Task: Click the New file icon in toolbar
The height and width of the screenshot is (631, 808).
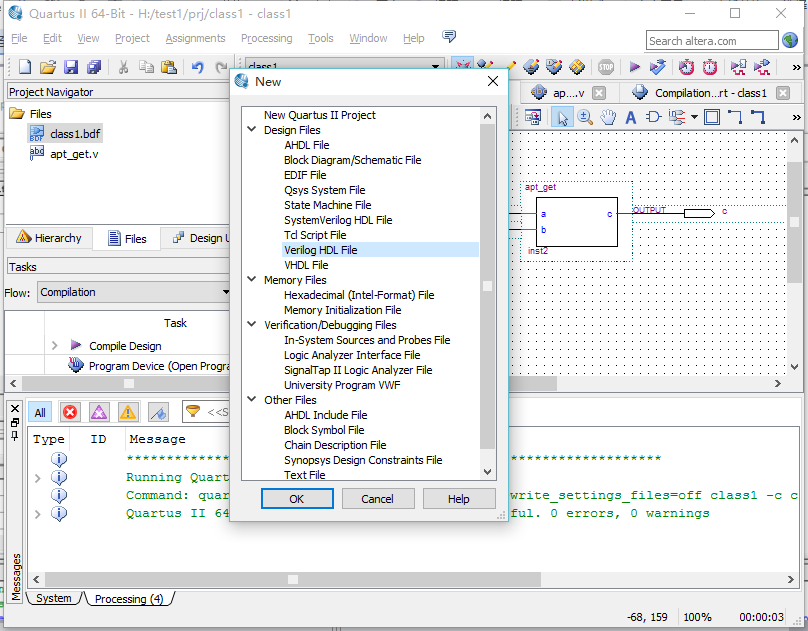Action: 25,66
